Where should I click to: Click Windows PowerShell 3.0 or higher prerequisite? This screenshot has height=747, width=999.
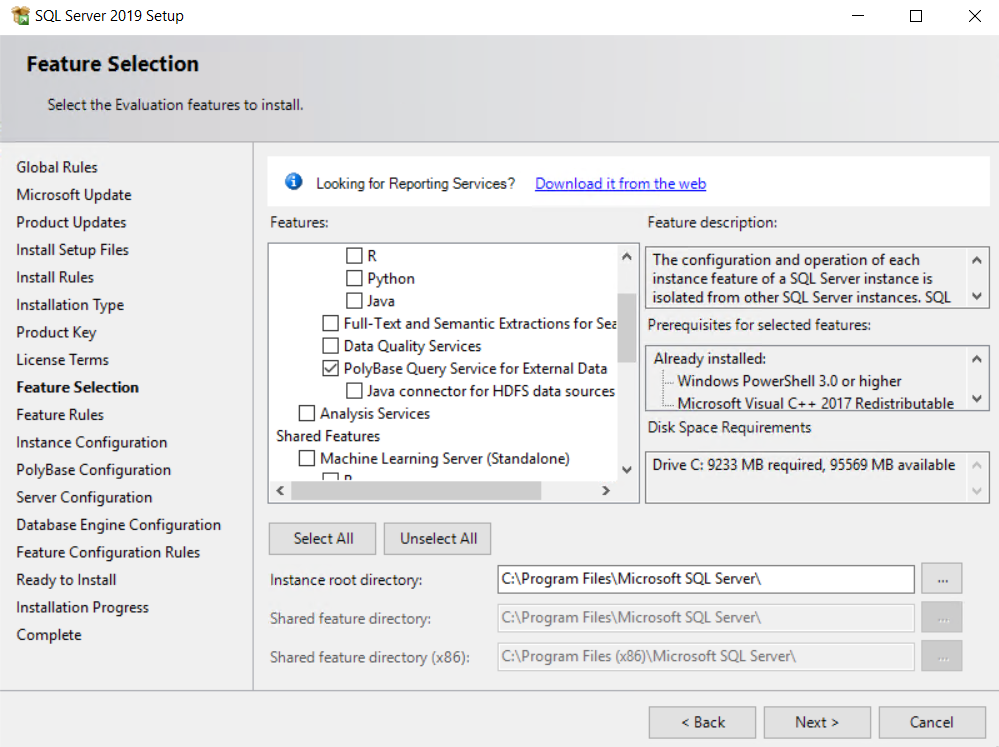pyautogui.click(x=789, y=381)
